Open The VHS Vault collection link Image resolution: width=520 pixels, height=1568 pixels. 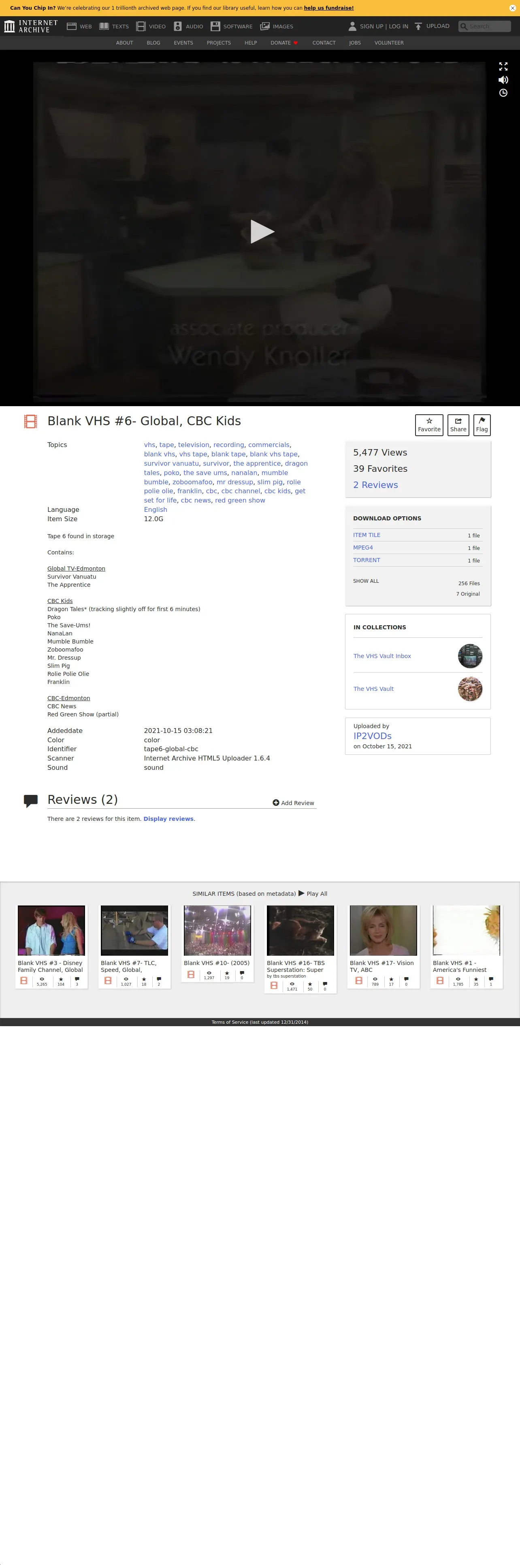click(373, 689)
